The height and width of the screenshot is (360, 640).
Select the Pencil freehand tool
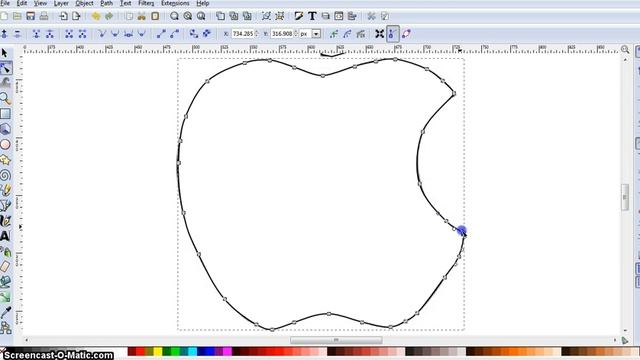pos(5,191)
